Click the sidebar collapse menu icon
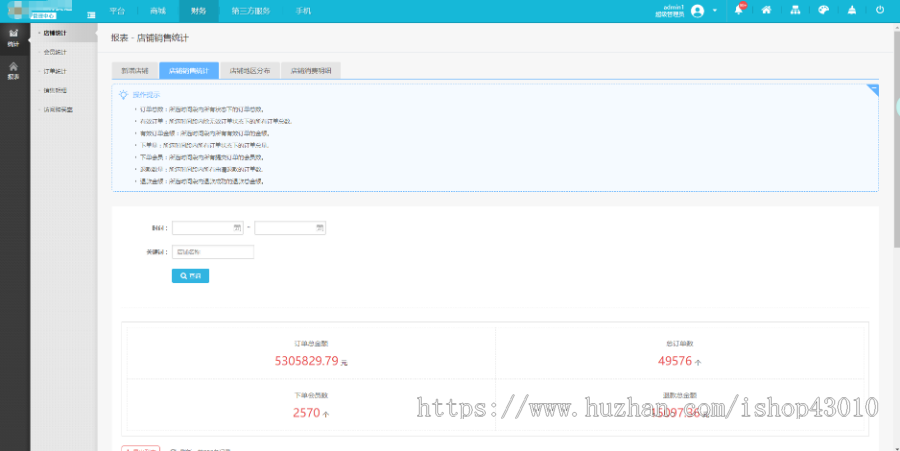Screen dimensions: 900x451 click(x=91, y=15)
